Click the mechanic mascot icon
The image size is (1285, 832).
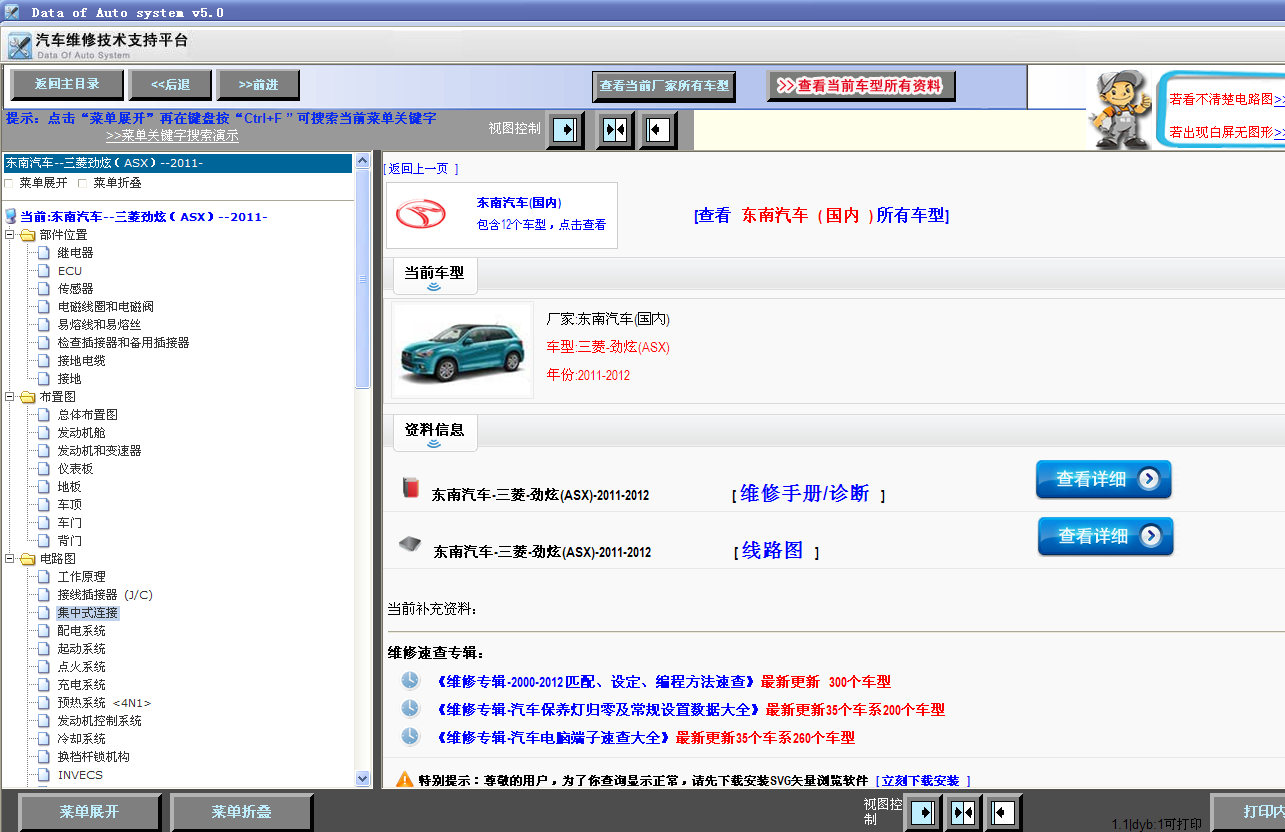[1120, 109]
